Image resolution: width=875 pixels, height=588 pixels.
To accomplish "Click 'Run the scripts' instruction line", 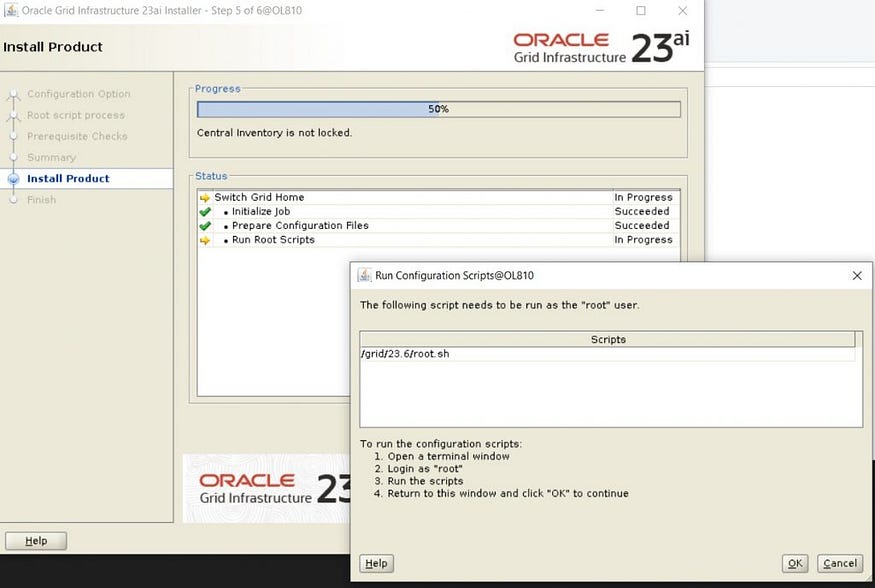I will (419, 481).
